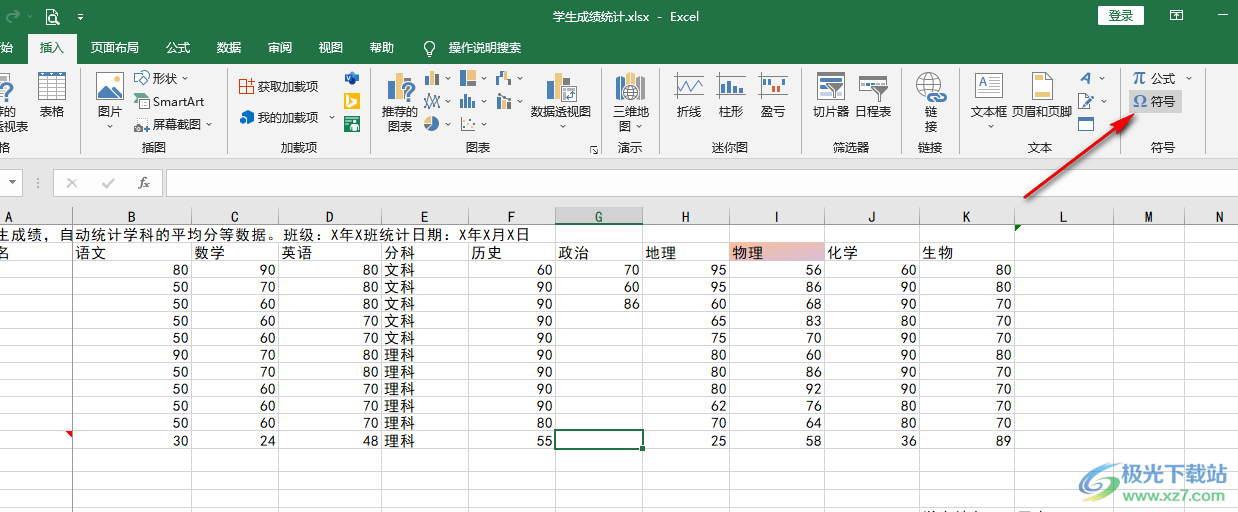The image size is (1238, 512).
Task: Open the 三维地图 3D map tool
Action: pyautogui.click(x=630, y=101)
